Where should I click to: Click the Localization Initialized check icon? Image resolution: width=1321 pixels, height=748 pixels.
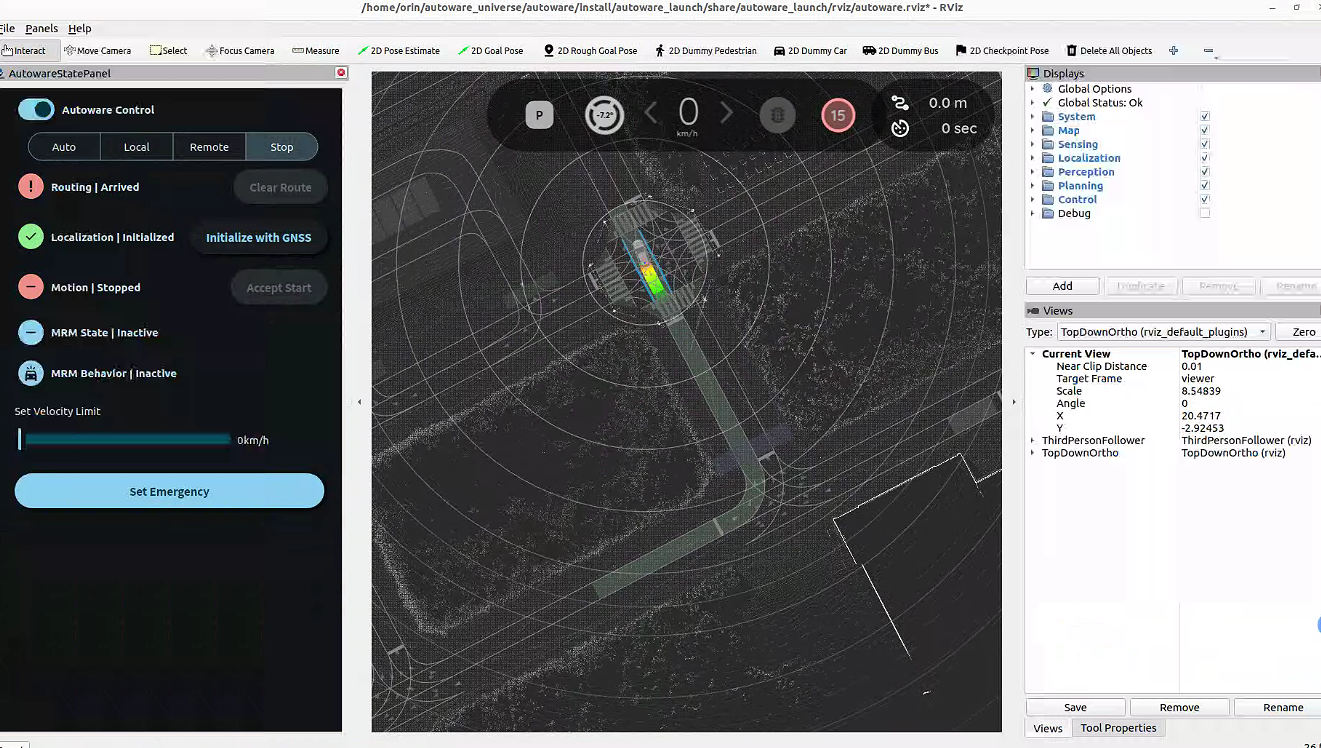point(31,237)
